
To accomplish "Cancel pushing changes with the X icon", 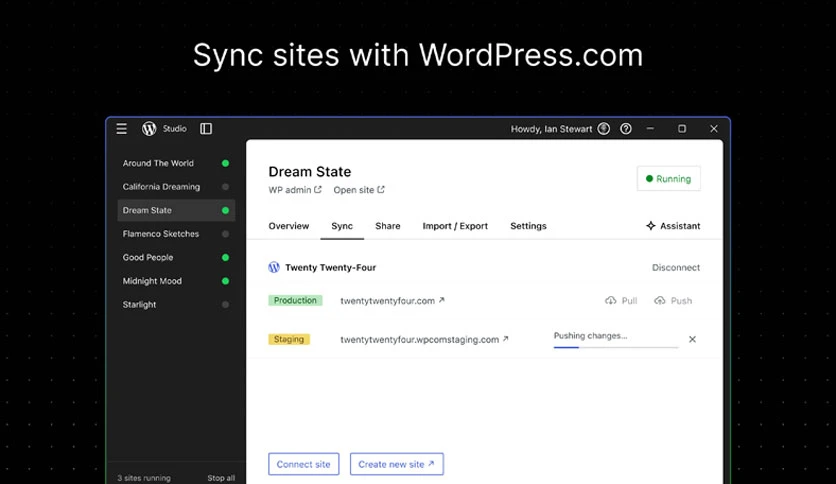I will coord(692,339).
